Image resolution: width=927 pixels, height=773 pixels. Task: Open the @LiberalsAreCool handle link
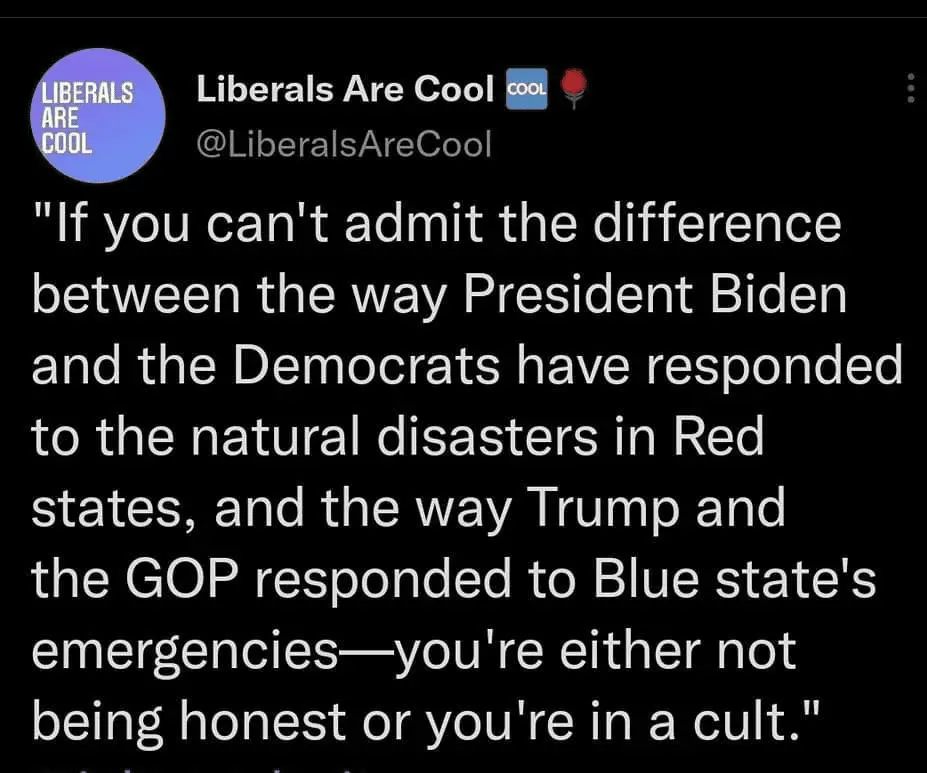tap(343, 144)
